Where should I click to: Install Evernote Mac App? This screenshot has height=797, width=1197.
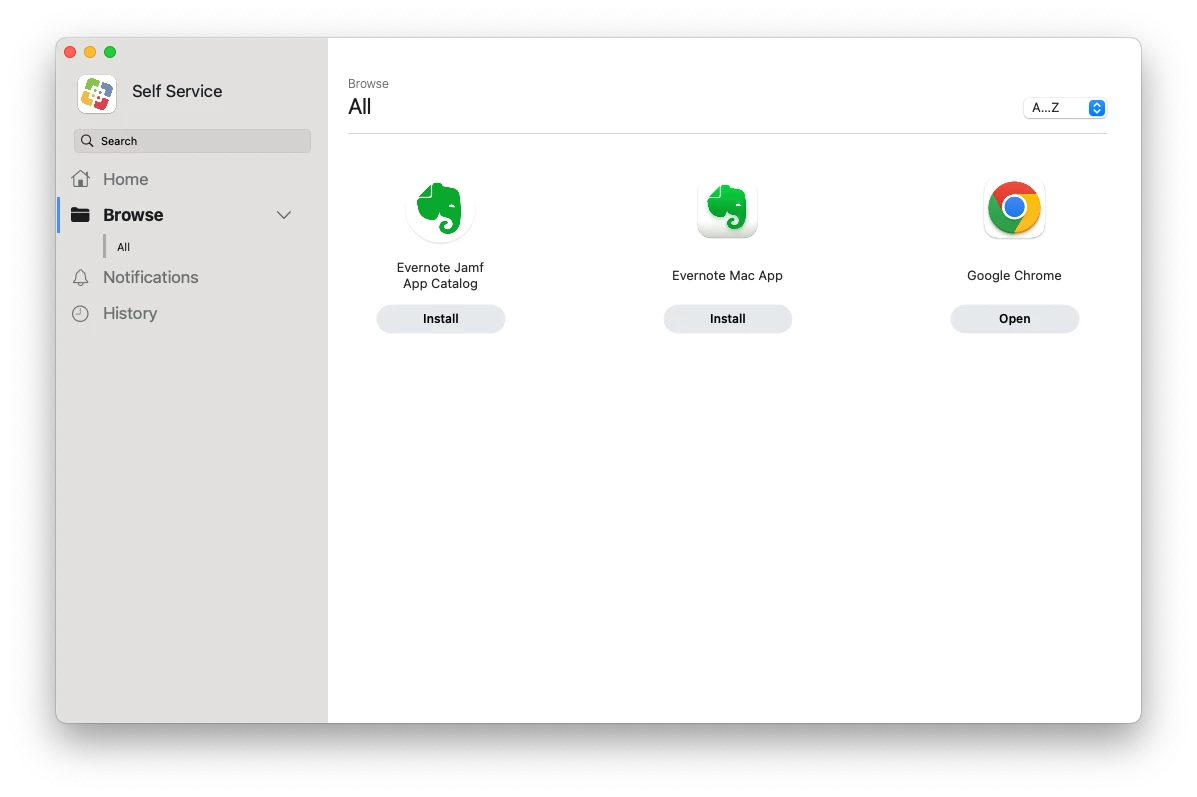[728, 318]
